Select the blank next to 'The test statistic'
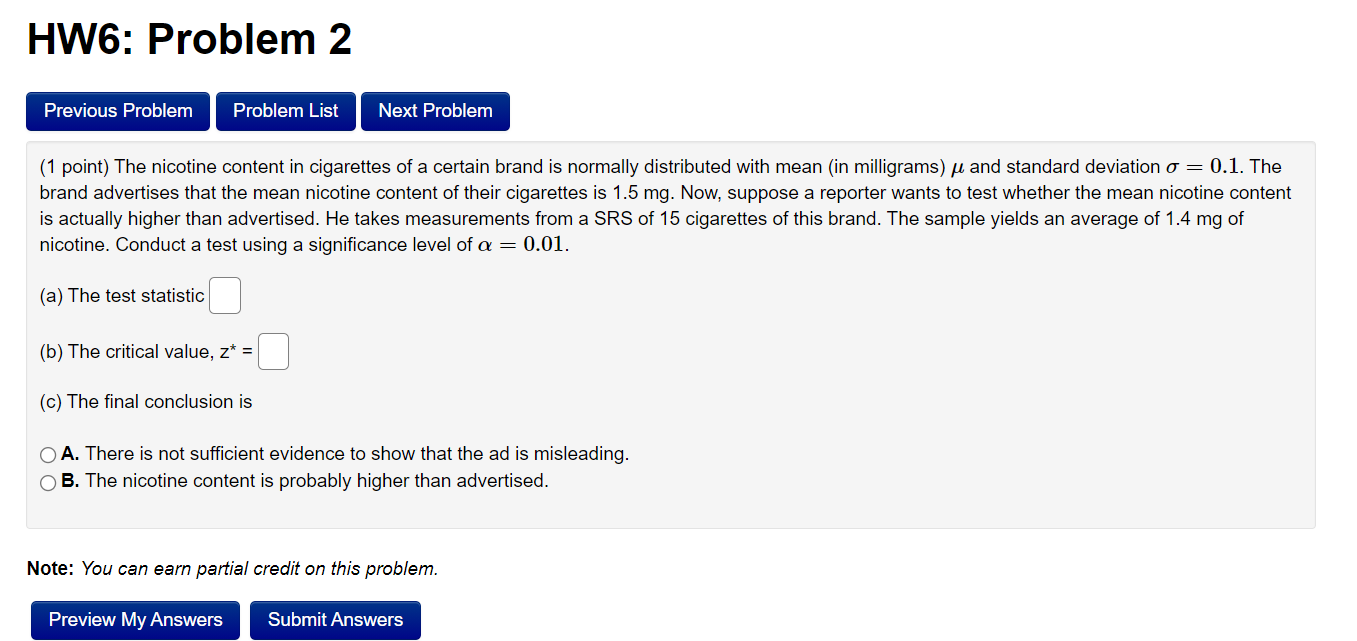The width and height of the screenshot is (1357, 641). pyautogui.click(x=224, y=295)
